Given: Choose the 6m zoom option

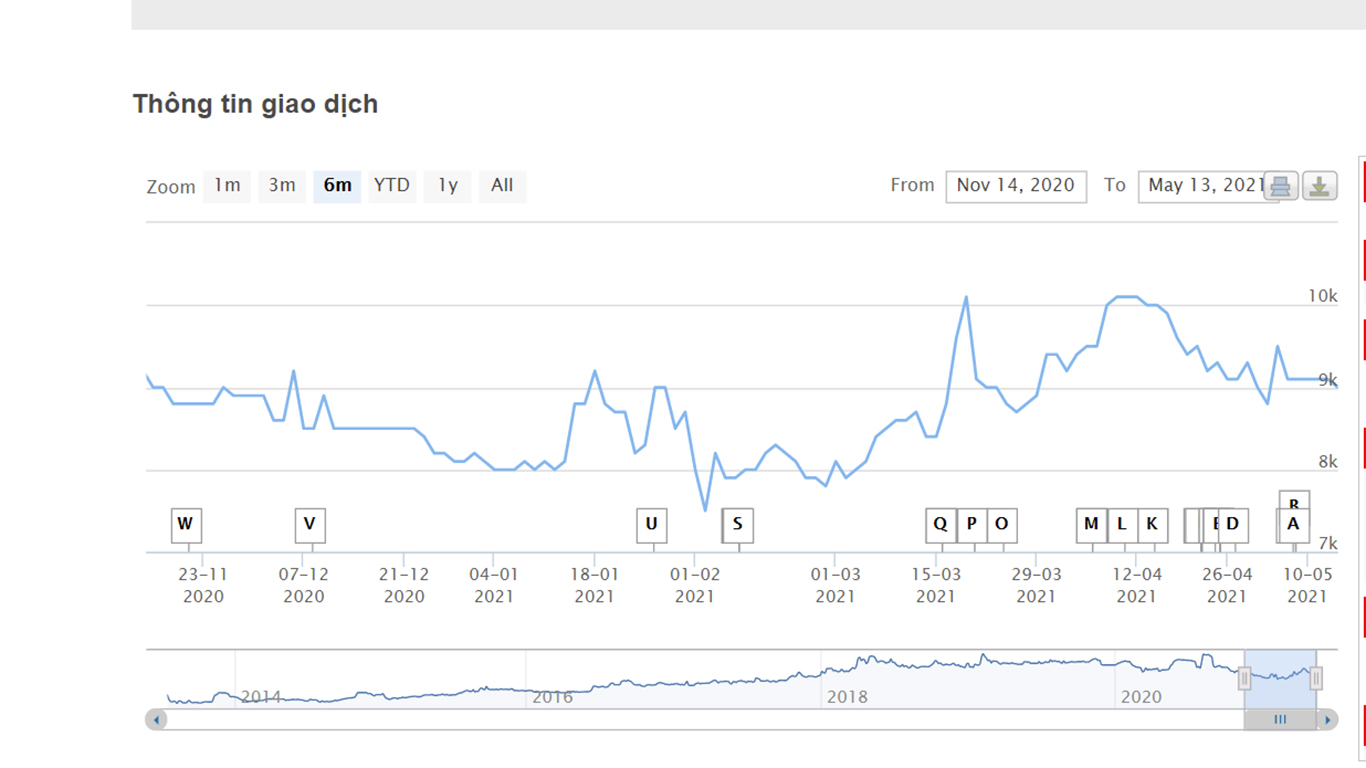Looking at the screenshot, I should pyautogui.click(x=337, y=186).
